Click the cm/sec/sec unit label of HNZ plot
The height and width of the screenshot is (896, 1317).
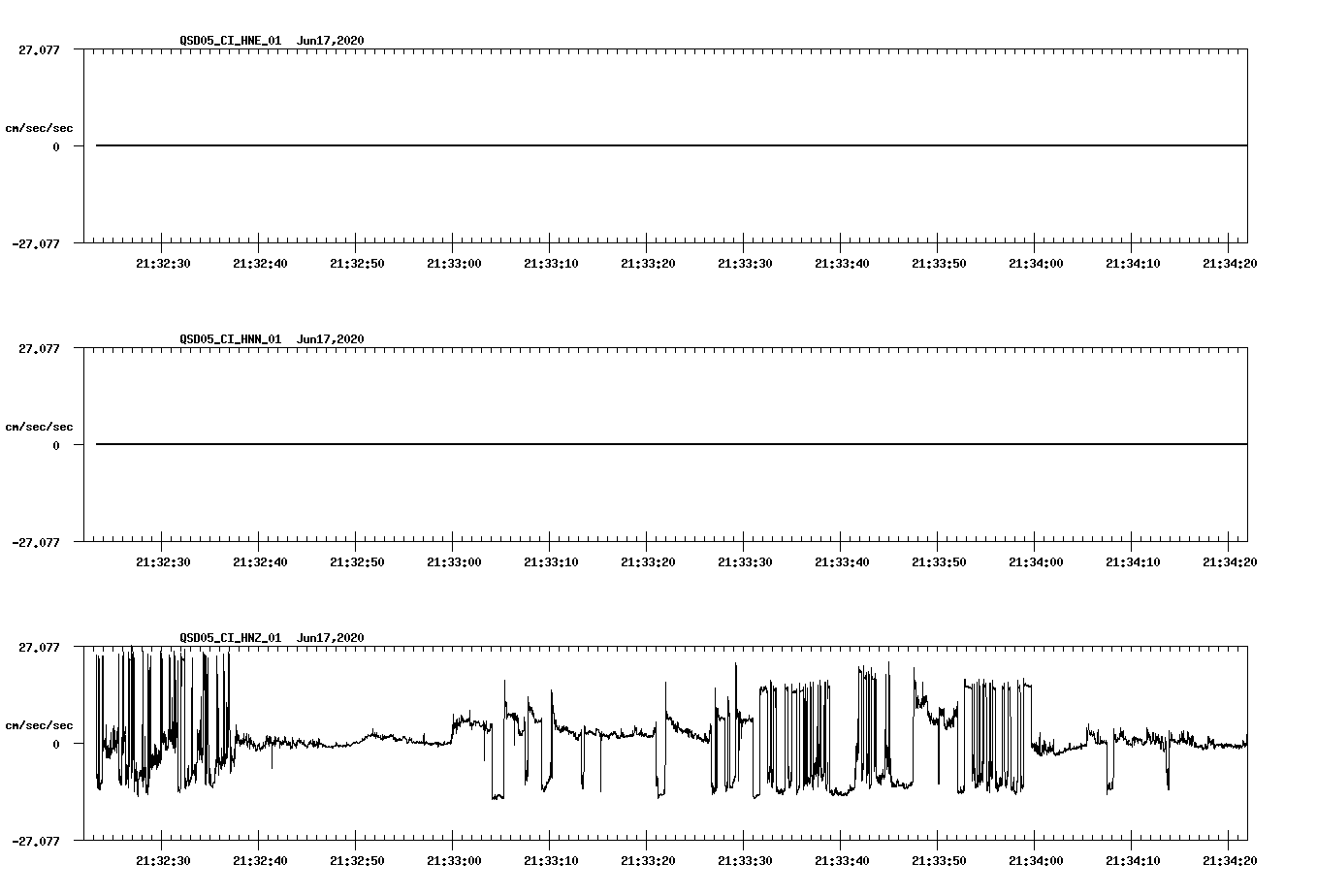(x=40, y=725)
